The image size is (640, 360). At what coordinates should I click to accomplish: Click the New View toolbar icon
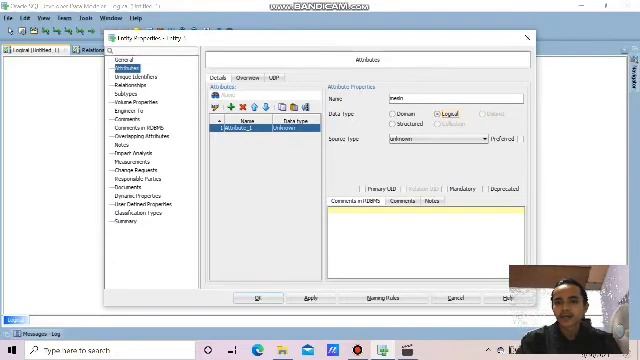pyautogui.click(x=34, y=31)
